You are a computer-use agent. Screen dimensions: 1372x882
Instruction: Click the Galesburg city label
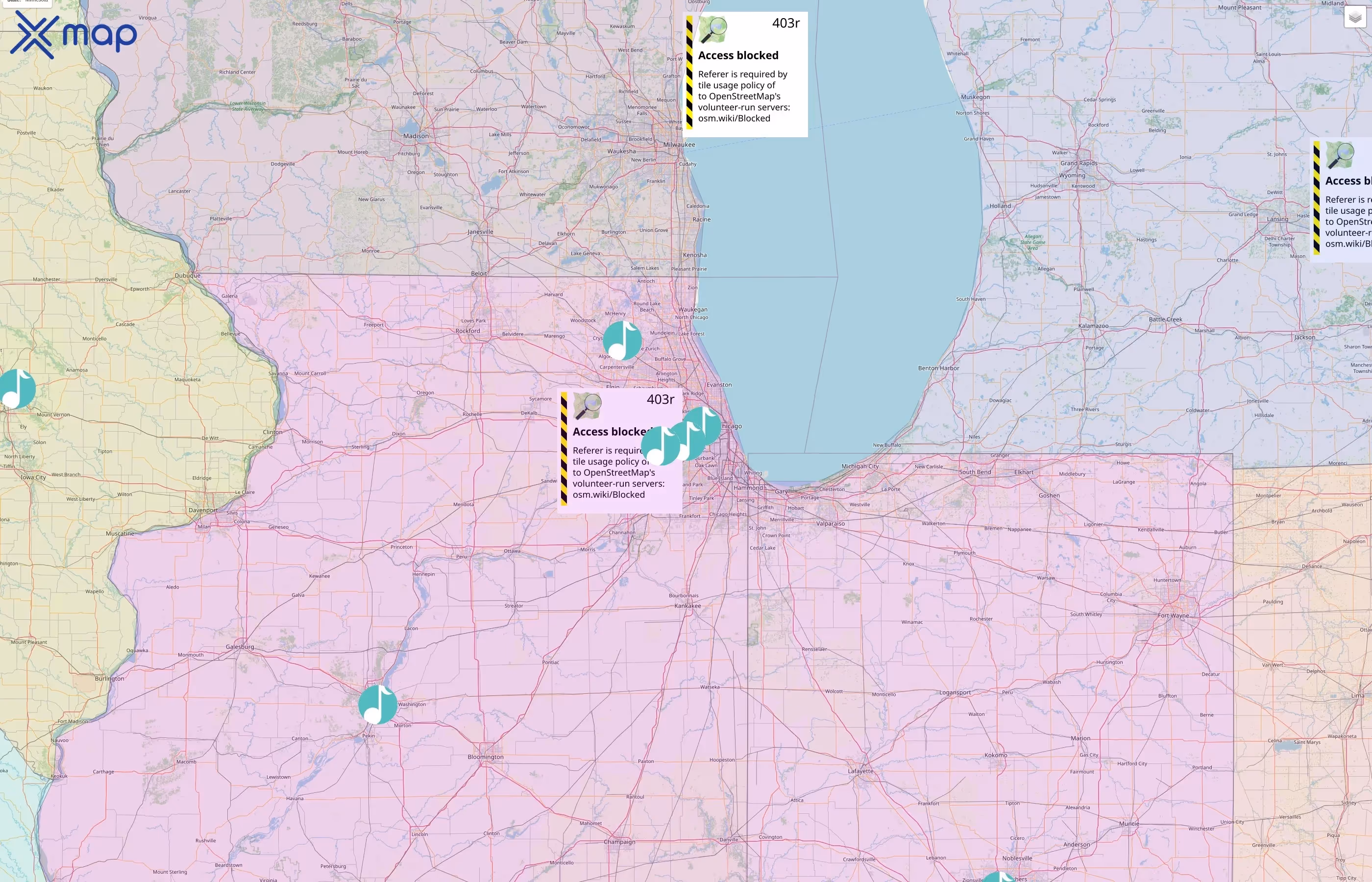pos(240,647)
